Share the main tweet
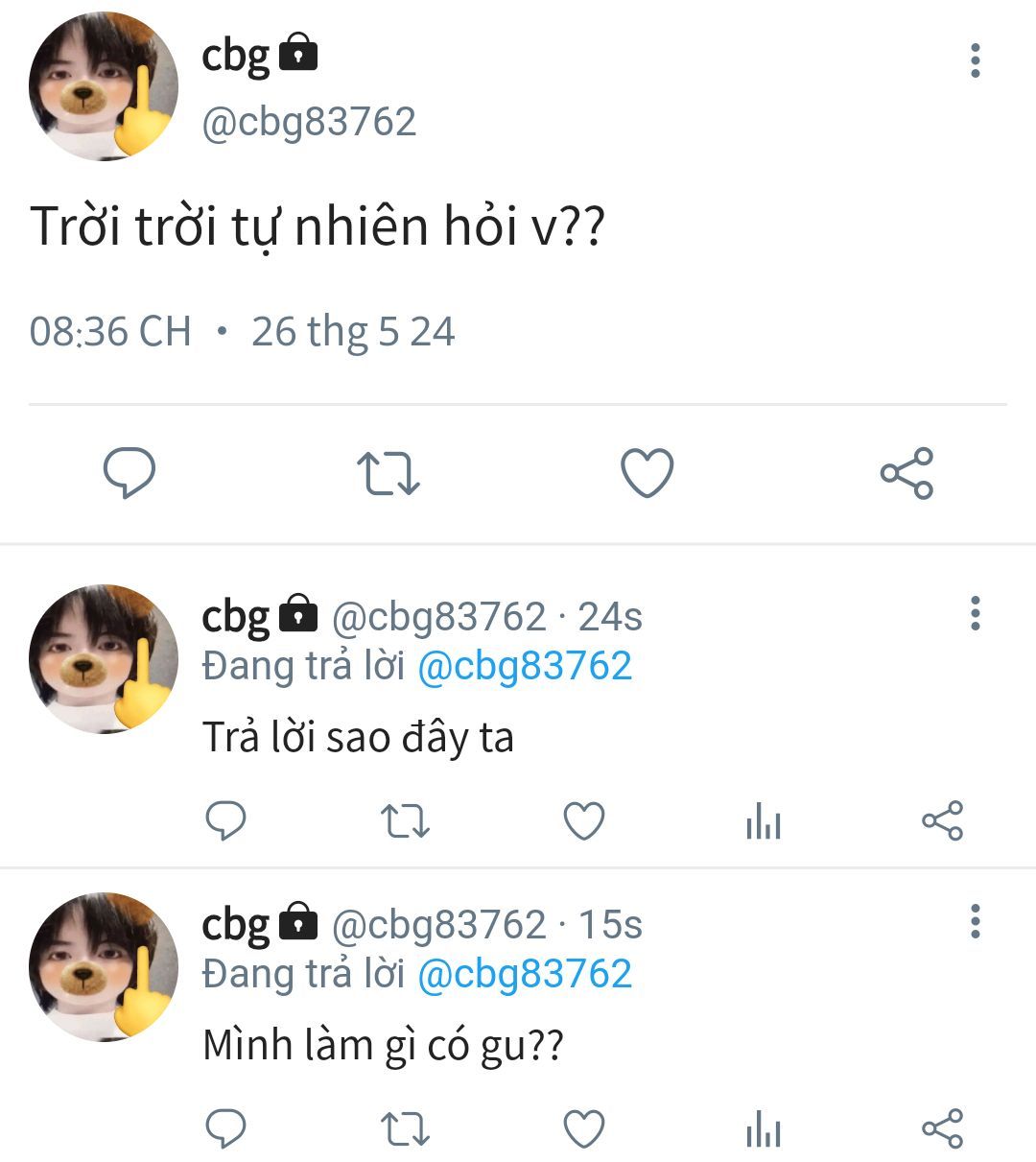 [x=906, y=473]
